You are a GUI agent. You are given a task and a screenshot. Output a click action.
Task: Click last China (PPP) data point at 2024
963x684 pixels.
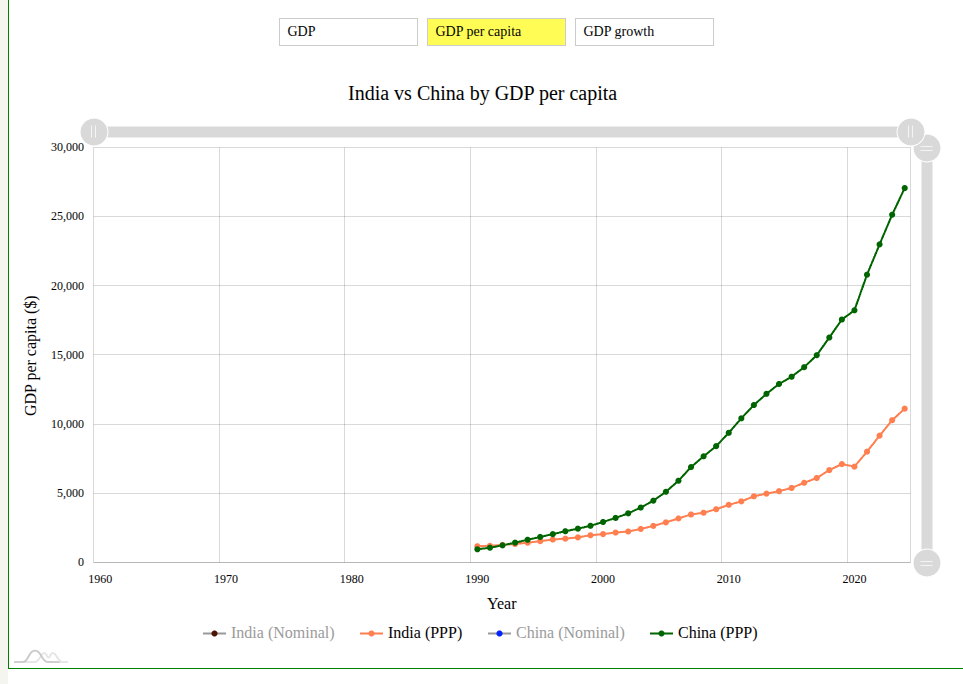point(905,188)
